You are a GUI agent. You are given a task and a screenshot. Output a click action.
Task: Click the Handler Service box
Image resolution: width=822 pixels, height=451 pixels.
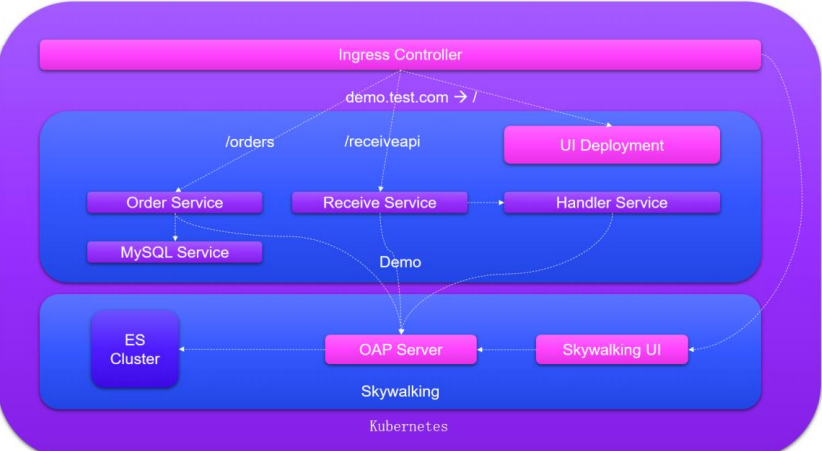click(x=611, y=203)
